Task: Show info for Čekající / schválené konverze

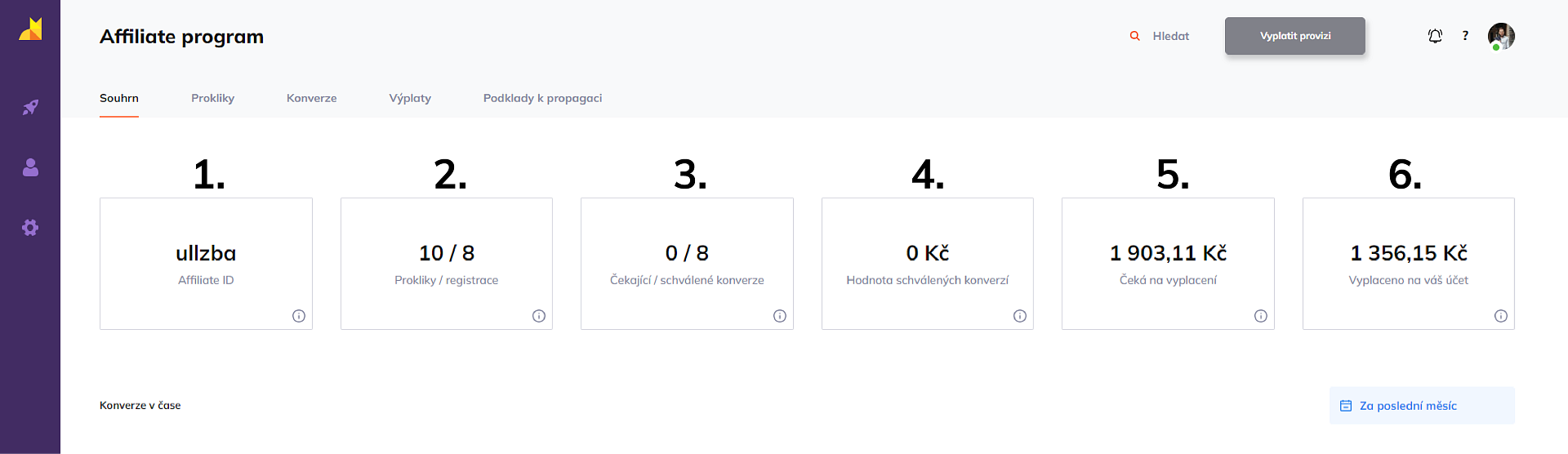Action: click(x=780, y=316)
